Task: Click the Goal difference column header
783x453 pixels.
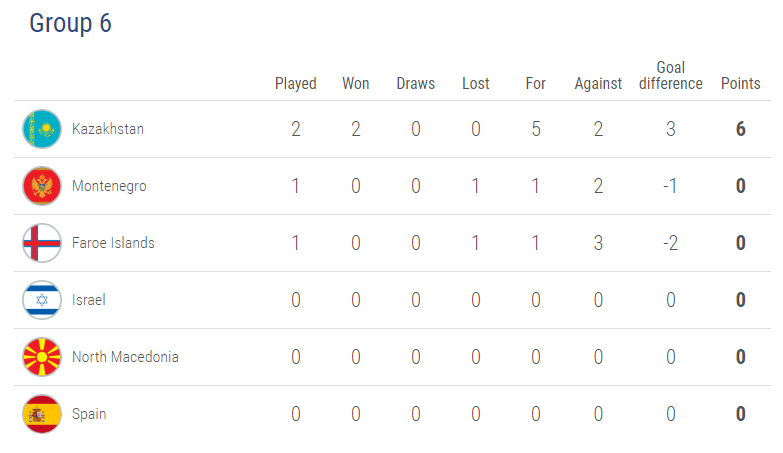Action: click(x=671, y=75)
